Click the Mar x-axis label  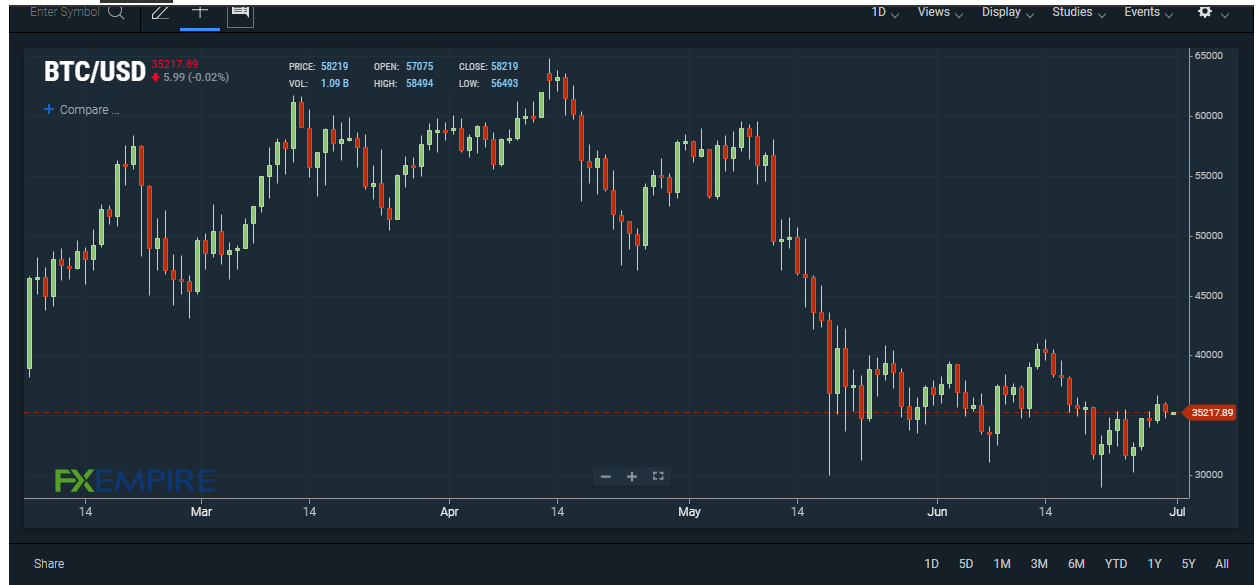tap(201, 512)
